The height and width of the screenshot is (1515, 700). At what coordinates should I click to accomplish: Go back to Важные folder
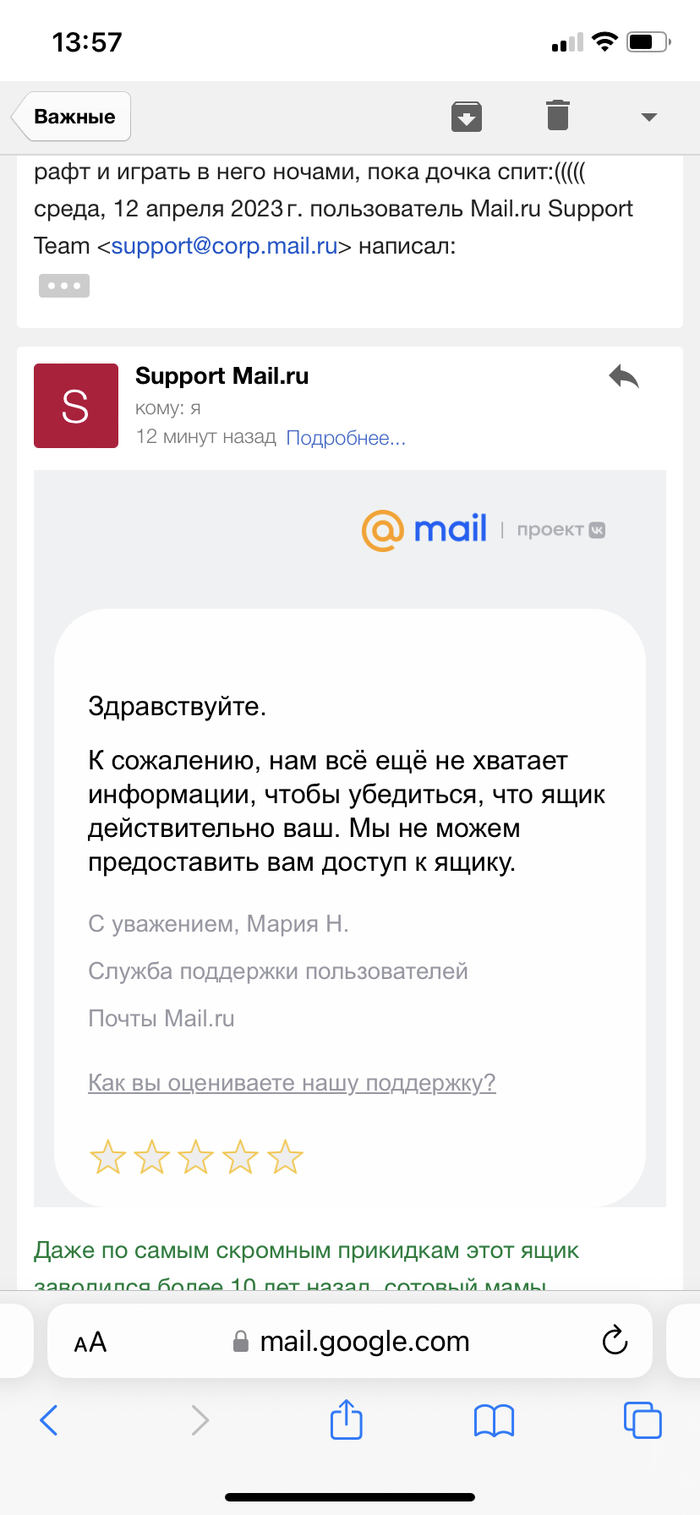pyautogui.click(x=73, y=117)
